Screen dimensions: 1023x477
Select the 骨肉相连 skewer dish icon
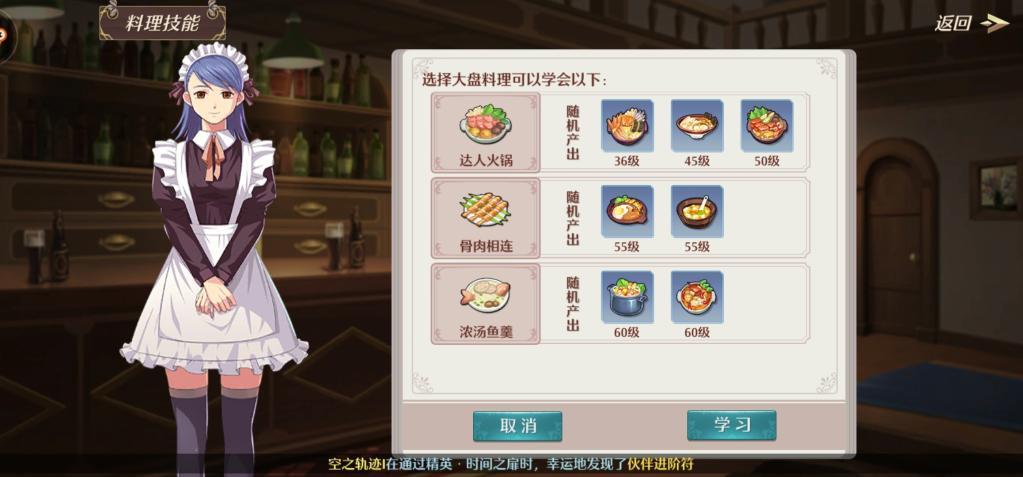coord(485,218)
